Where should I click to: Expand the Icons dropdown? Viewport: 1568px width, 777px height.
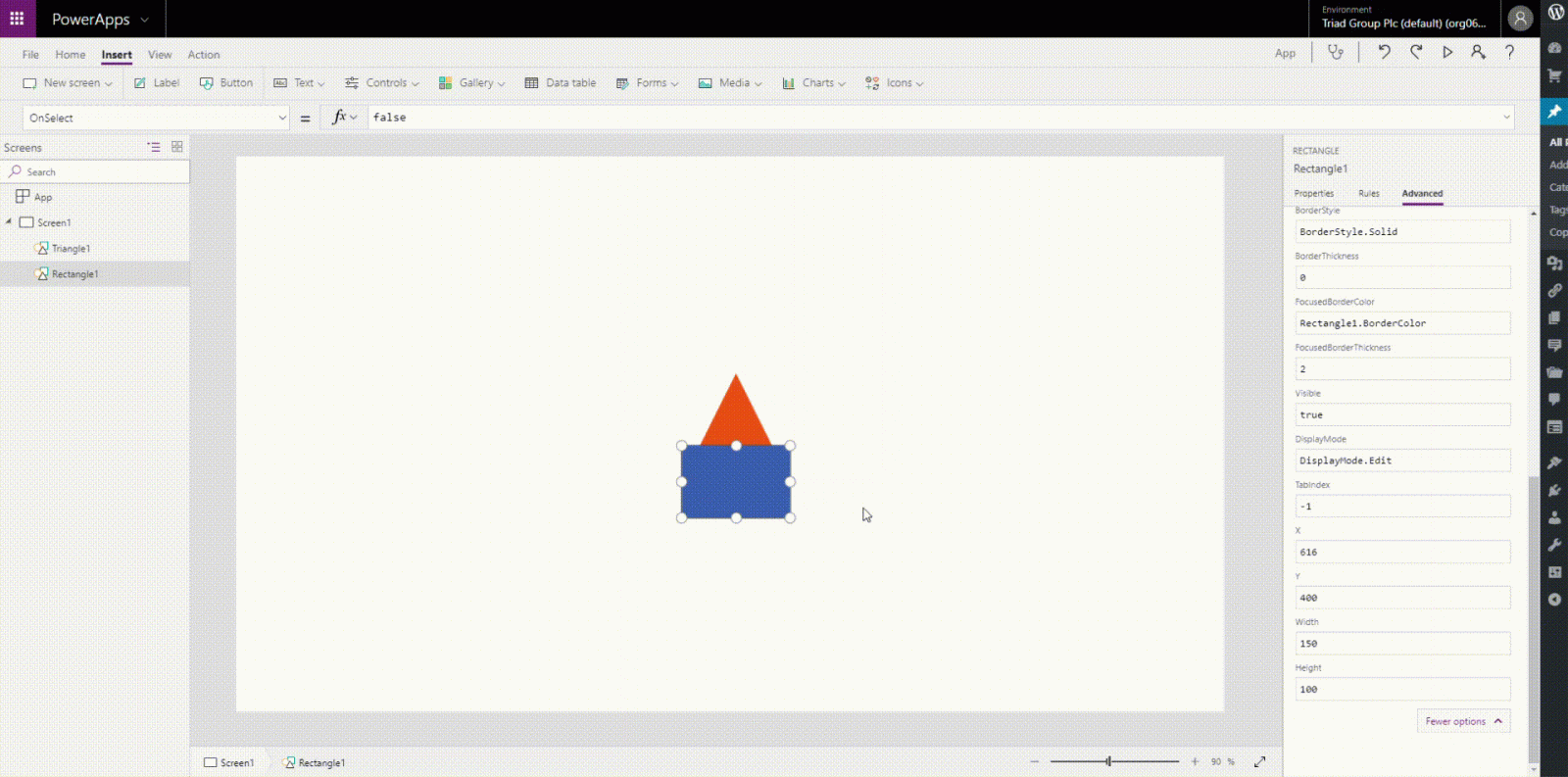[919, 84]
